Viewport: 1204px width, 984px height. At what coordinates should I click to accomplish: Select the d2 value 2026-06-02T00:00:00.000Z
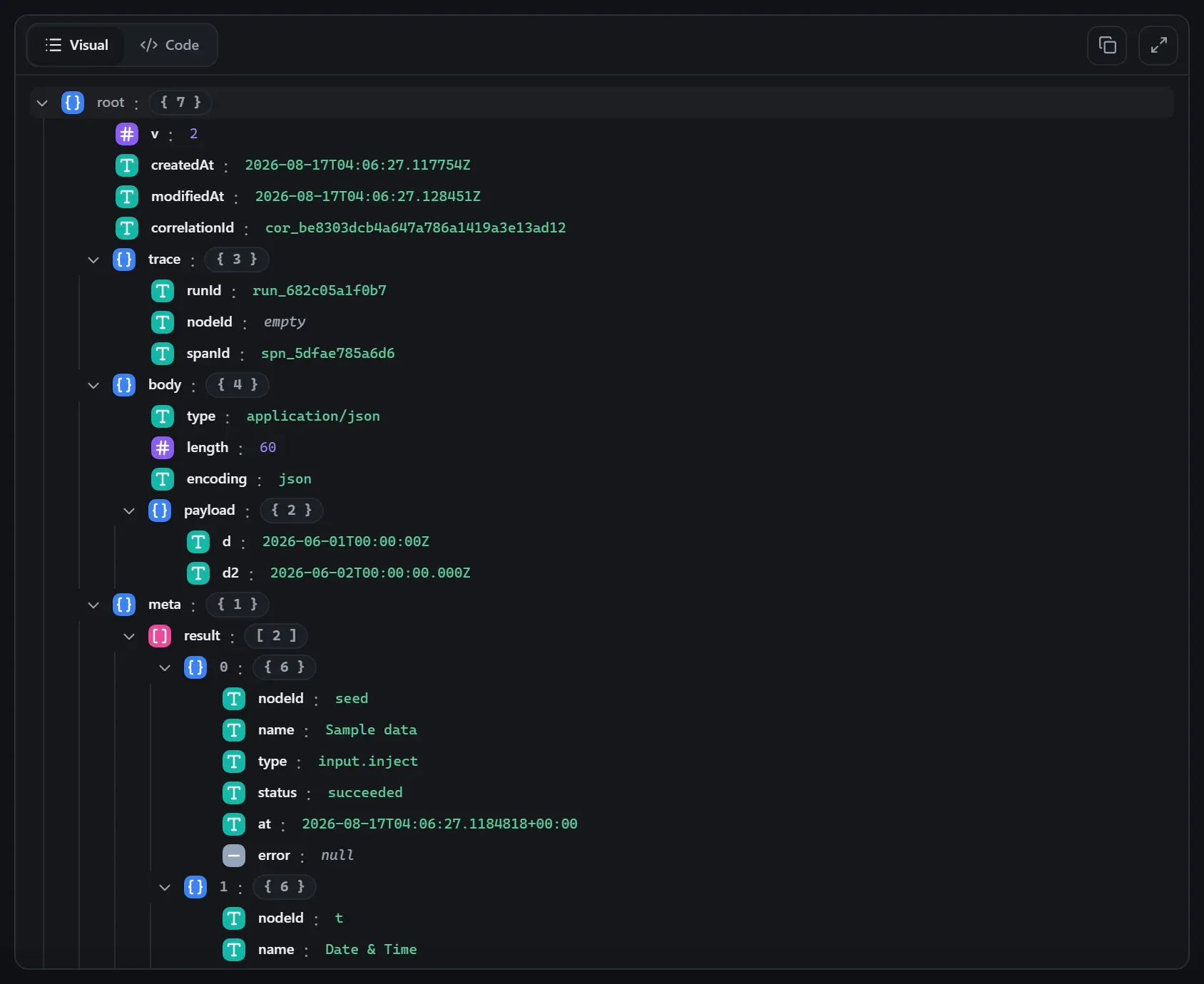click(370, 573)
